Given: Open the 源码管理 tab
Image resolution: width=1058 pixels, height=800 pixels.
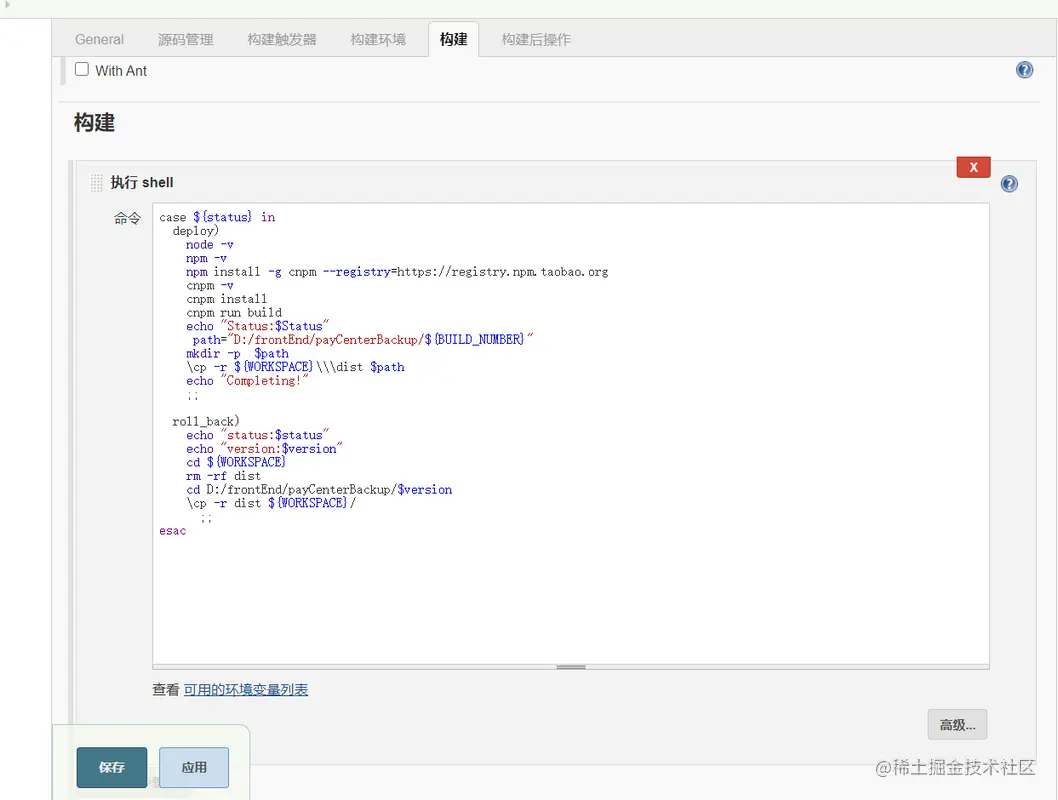Looking at the screenshot, I should tap(186, 39).
